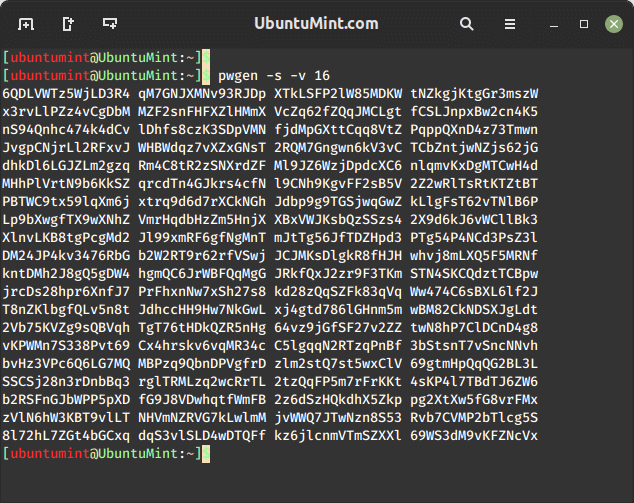Click the password 69gtmHpQqQG2BL3L

point(474,364)
